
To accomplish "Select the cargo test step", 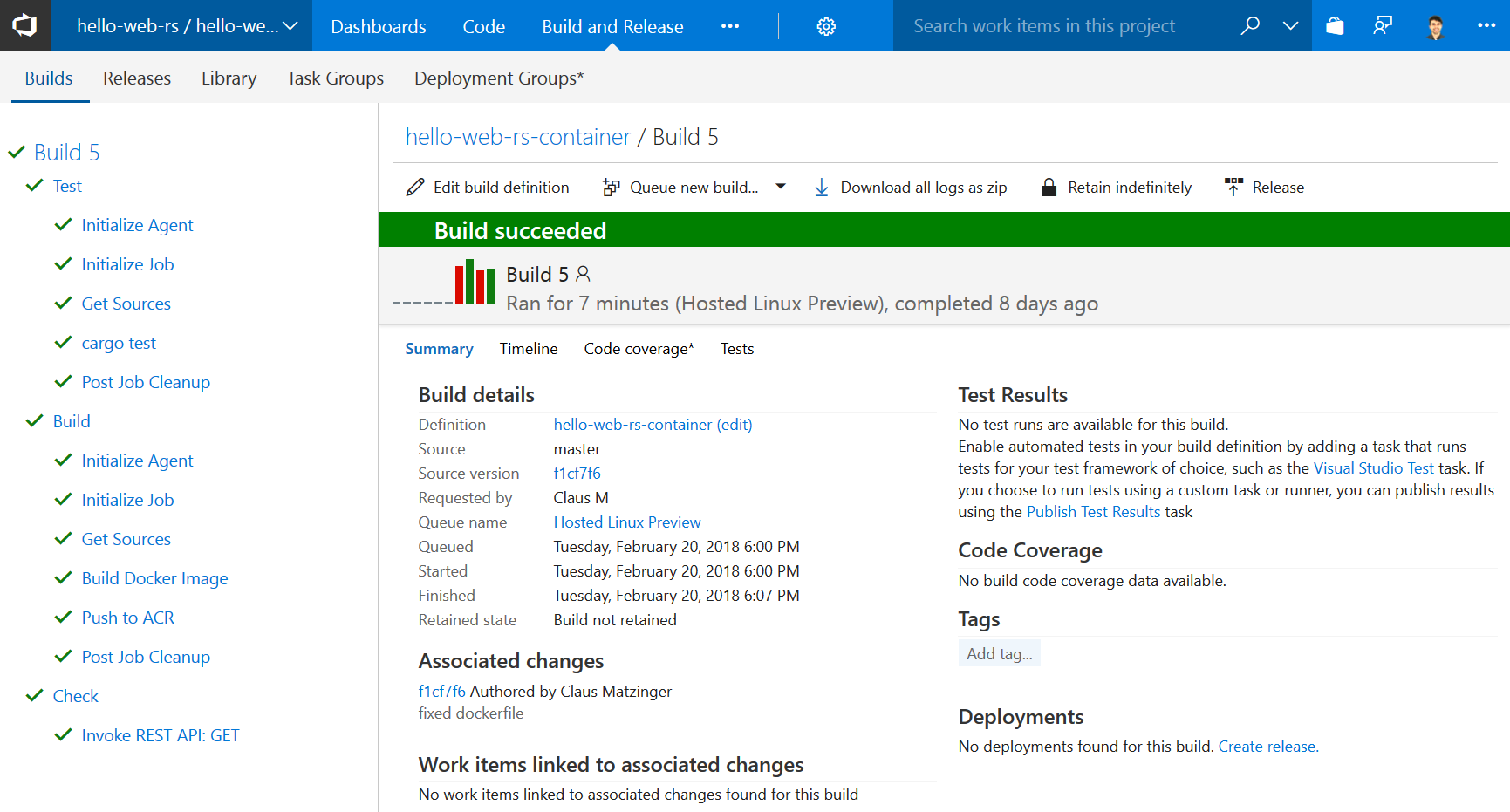I will [119, 344].
